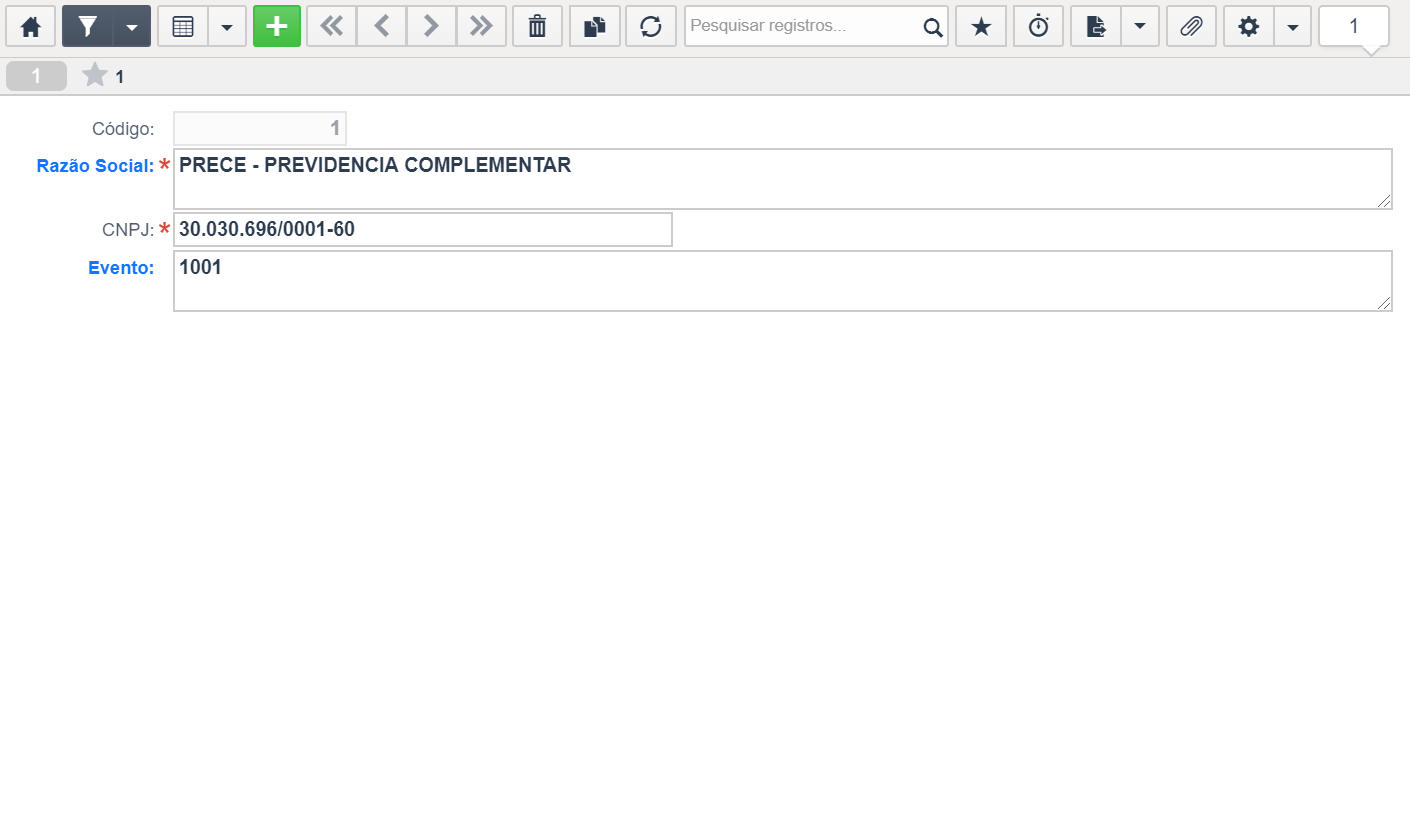Delete the record with trash icon
This screenshot has height=838, width=1410.
point(538,27)
